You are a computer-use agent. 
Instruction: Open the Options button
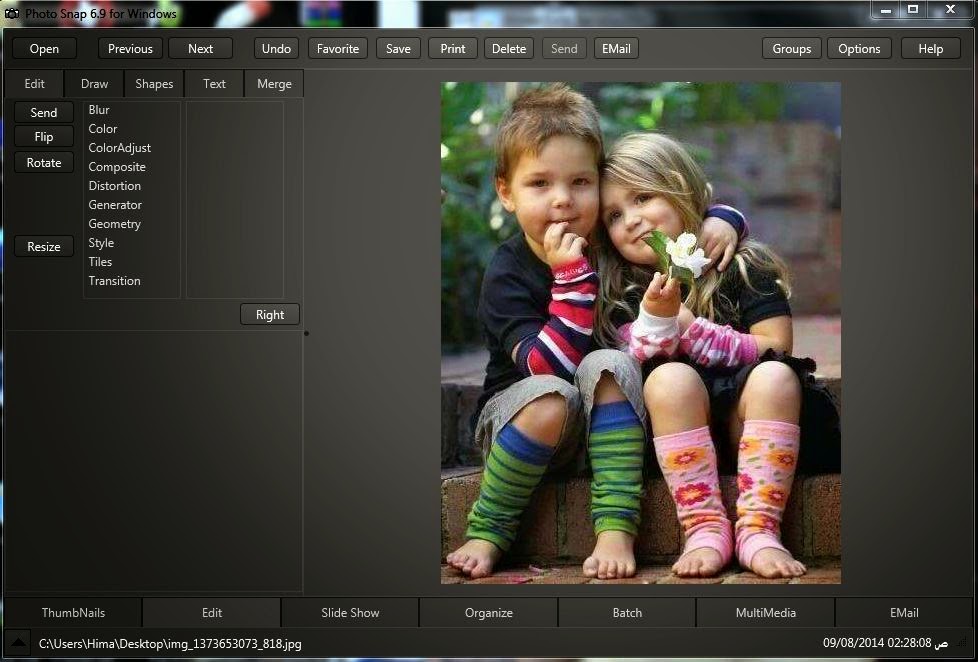pos(859,49)
